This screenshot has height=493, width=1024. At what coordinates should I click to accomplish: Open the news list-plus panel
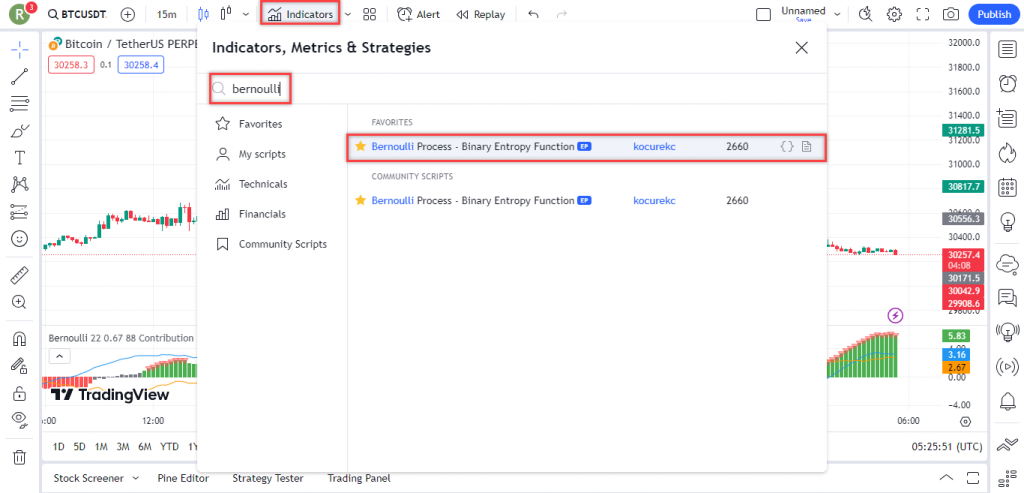pyautogui.click(x=1007, y=118)
